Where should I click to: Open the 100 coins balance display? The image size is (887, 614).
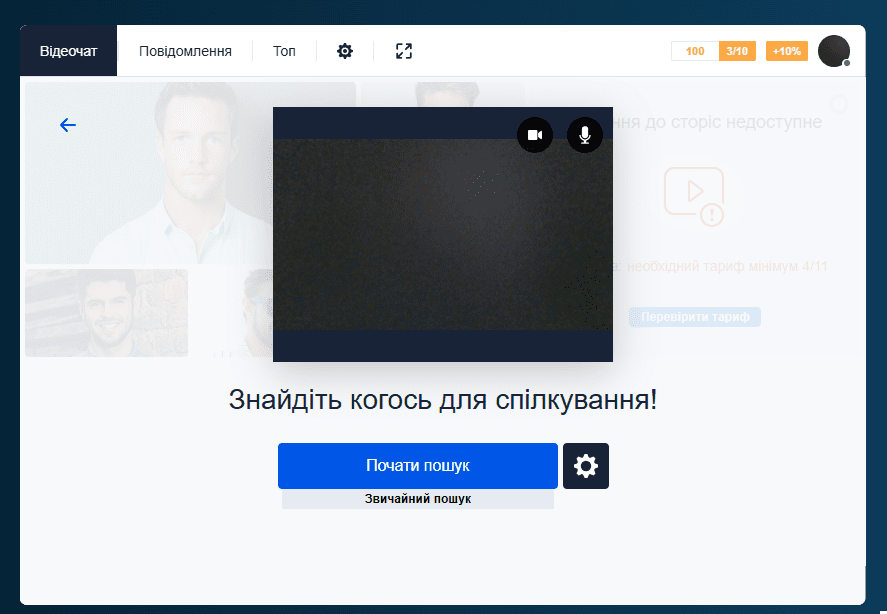point(694,50)
